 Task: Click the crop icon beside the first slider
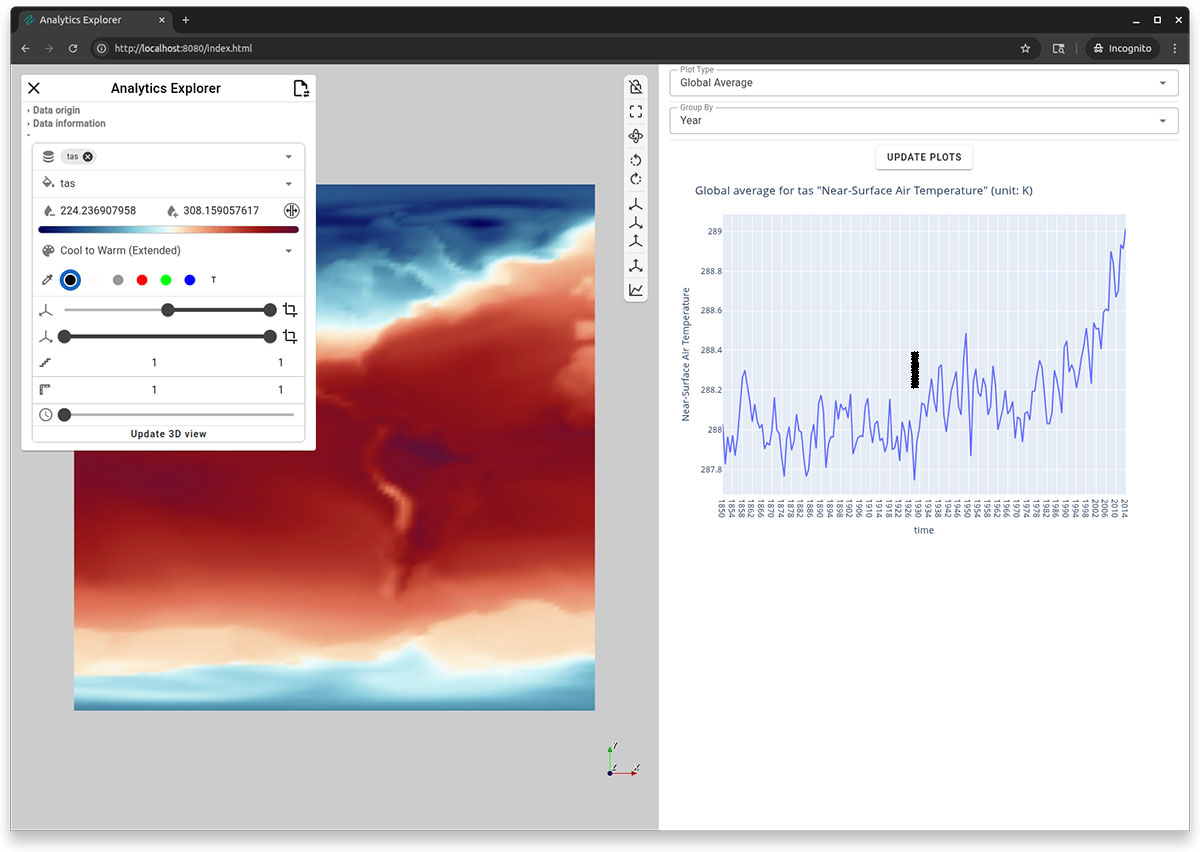point(290,310)
